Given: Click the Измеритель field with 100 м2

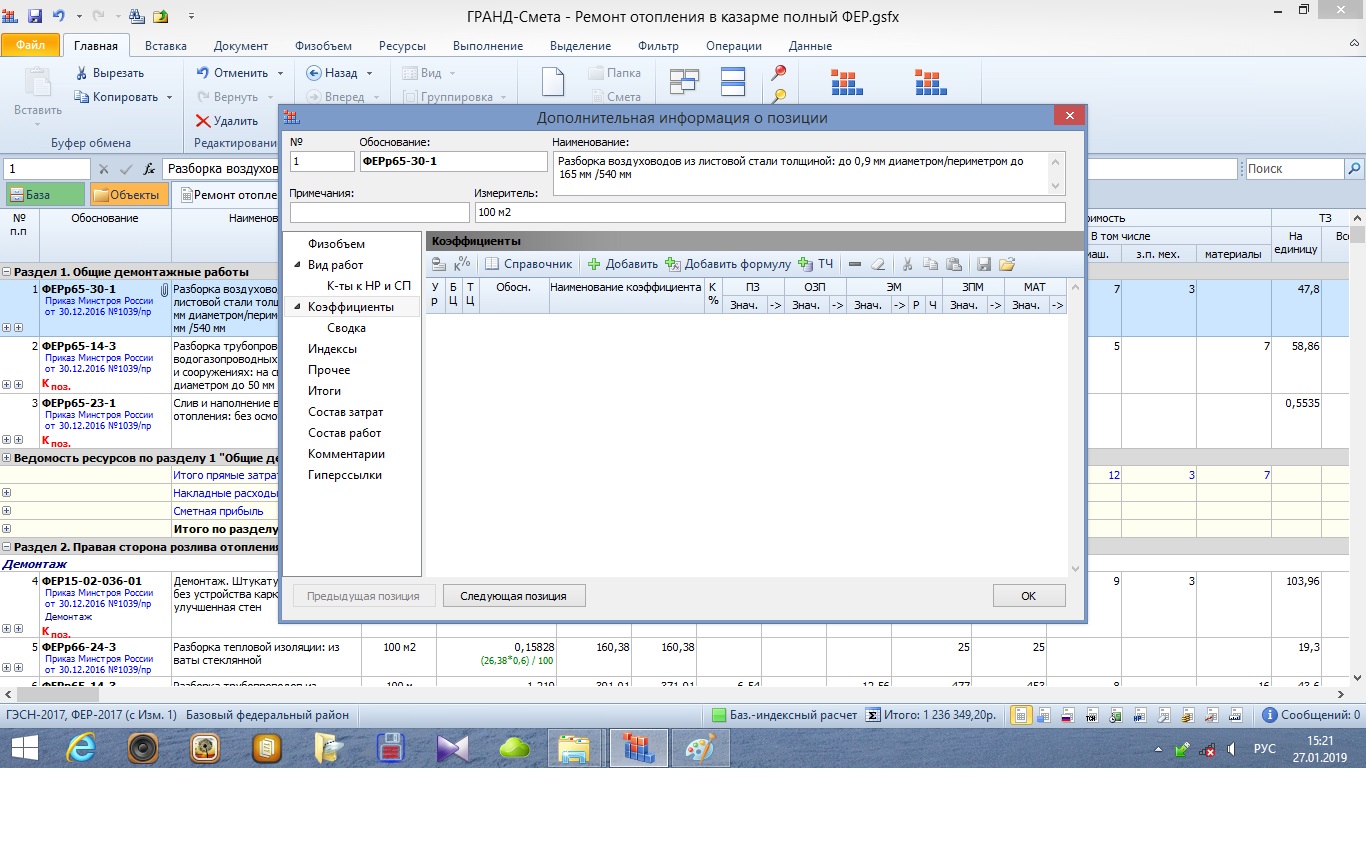Looking at the screenshot, I should 770,212.
